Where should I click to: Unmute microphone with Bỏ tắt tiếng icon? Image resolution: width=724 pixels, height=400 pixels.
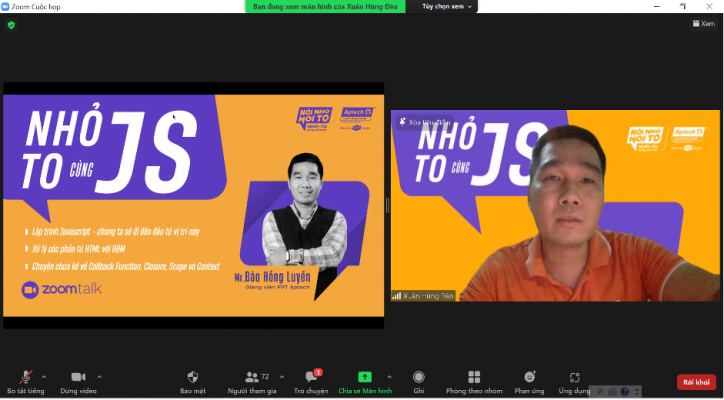point(22,376)
